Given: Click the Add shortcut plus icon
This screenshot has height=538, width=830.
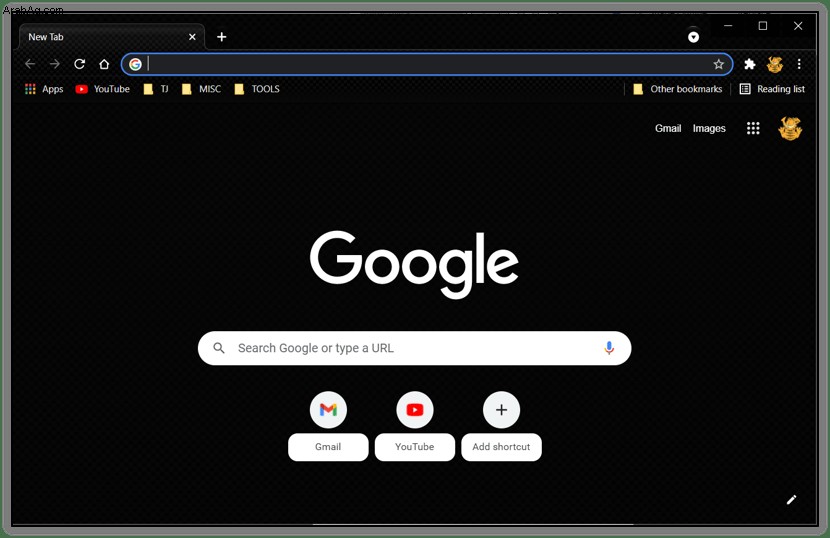Looking at the screenshot, I should (x=501, y=410).
